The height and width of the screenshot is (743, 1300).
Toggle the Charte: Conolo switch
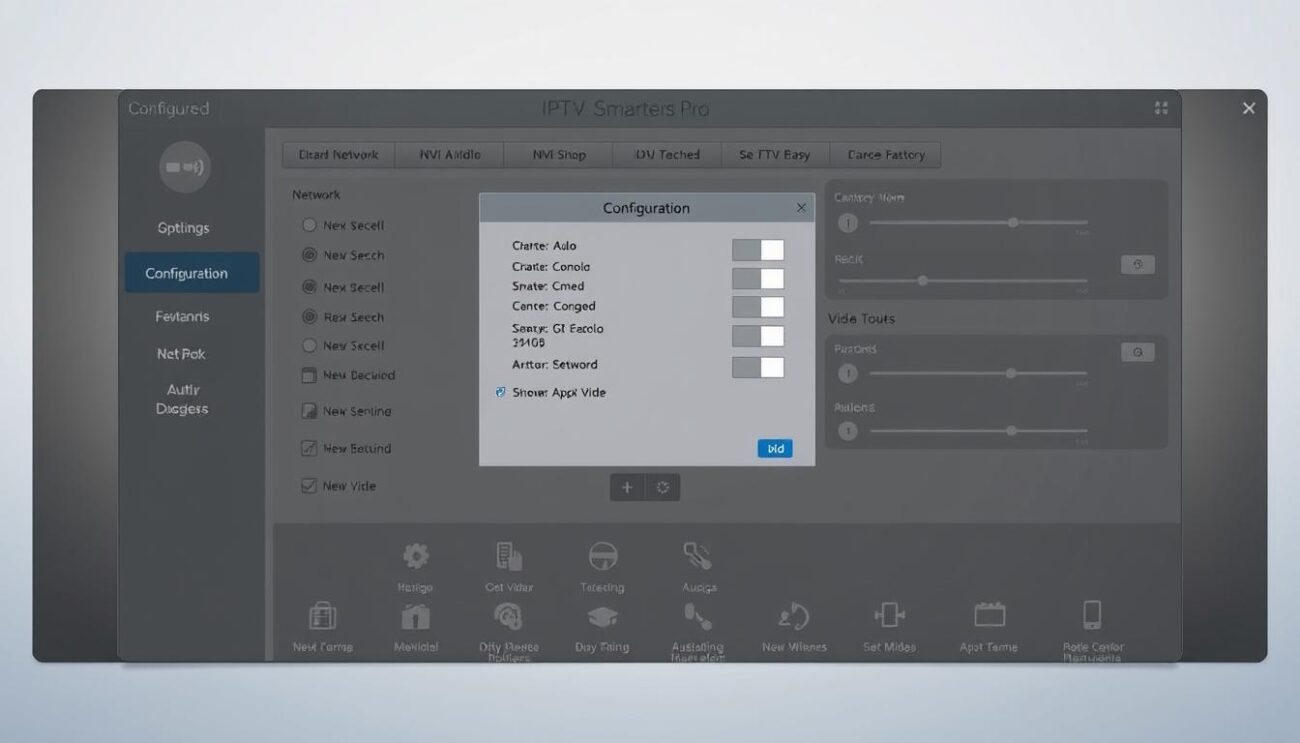pos(757,278)
